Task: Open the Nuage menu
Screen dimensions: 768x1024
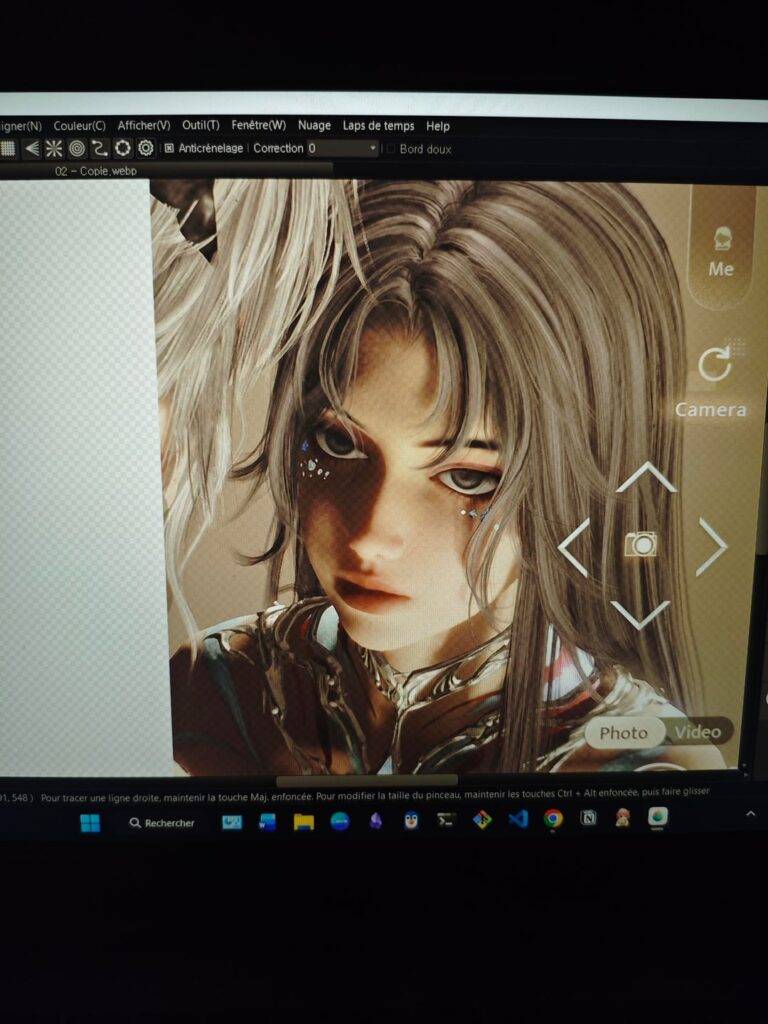Action: tap(314, 125)
